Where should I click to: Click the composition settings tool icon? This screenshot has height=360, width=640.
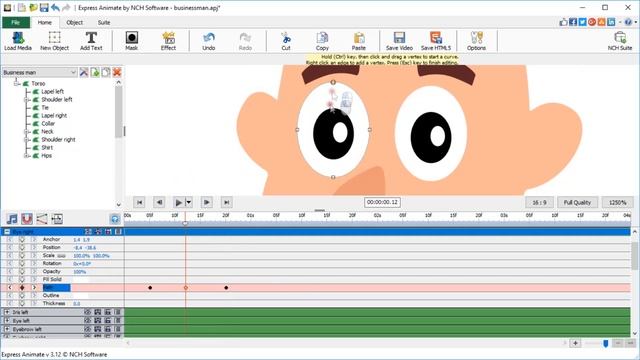coord(84,72)
